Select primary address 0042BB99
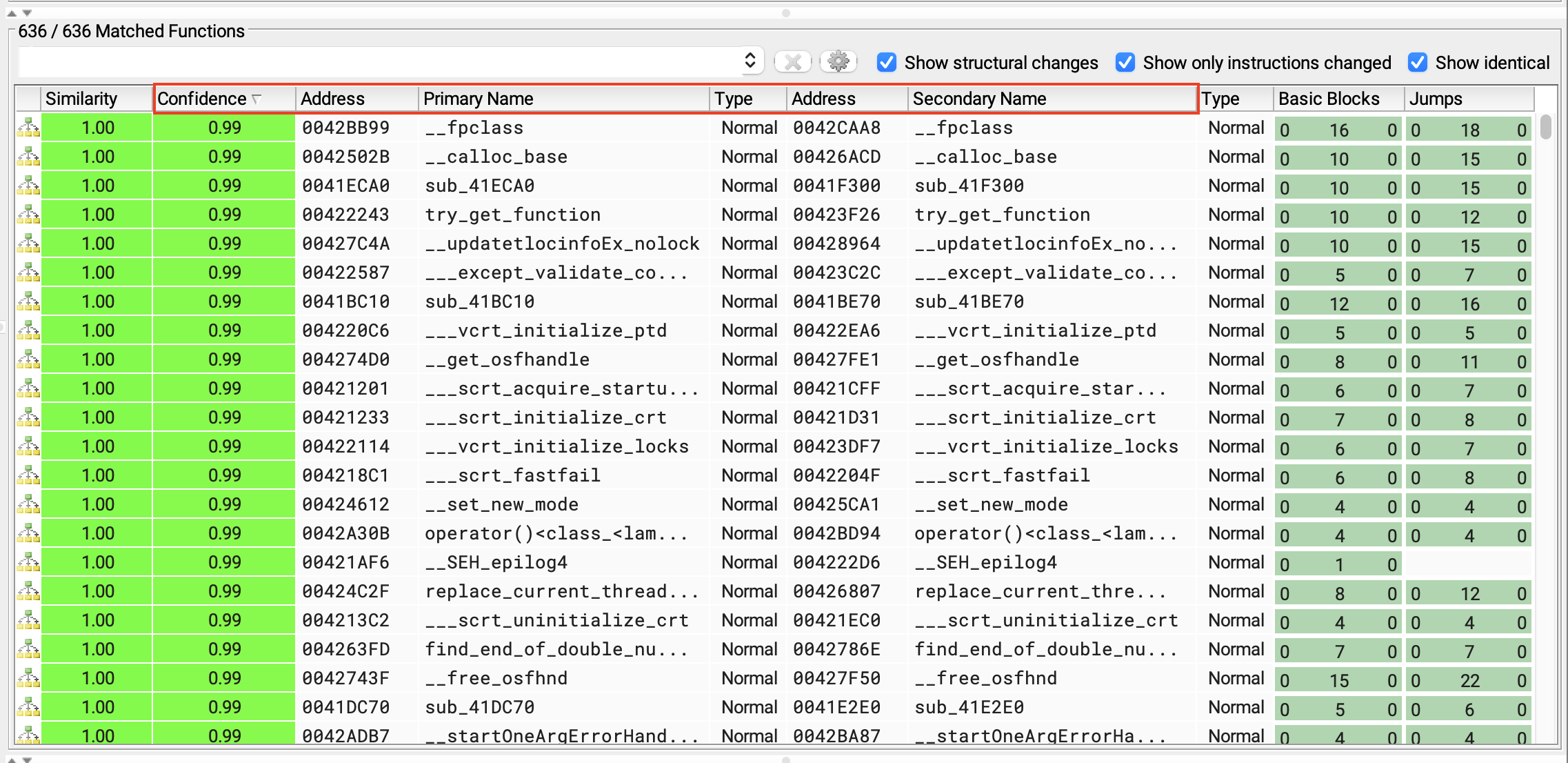Screen dimensions: 1568x763 point(345,128)
